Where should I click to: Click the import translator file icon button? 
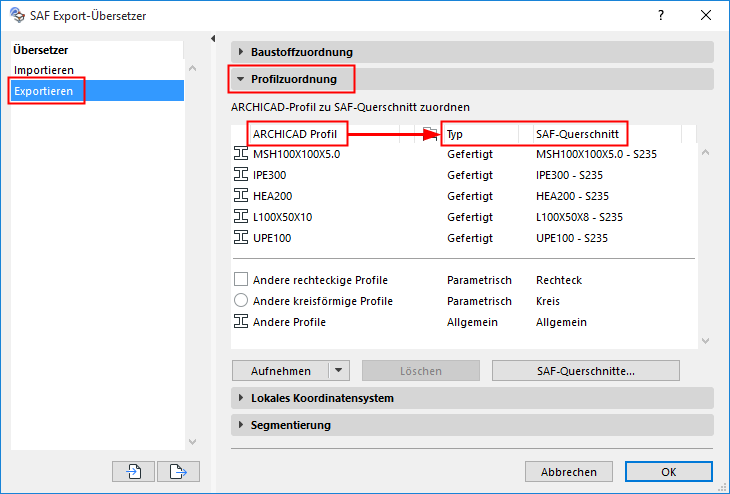click(x=134, y=472)
